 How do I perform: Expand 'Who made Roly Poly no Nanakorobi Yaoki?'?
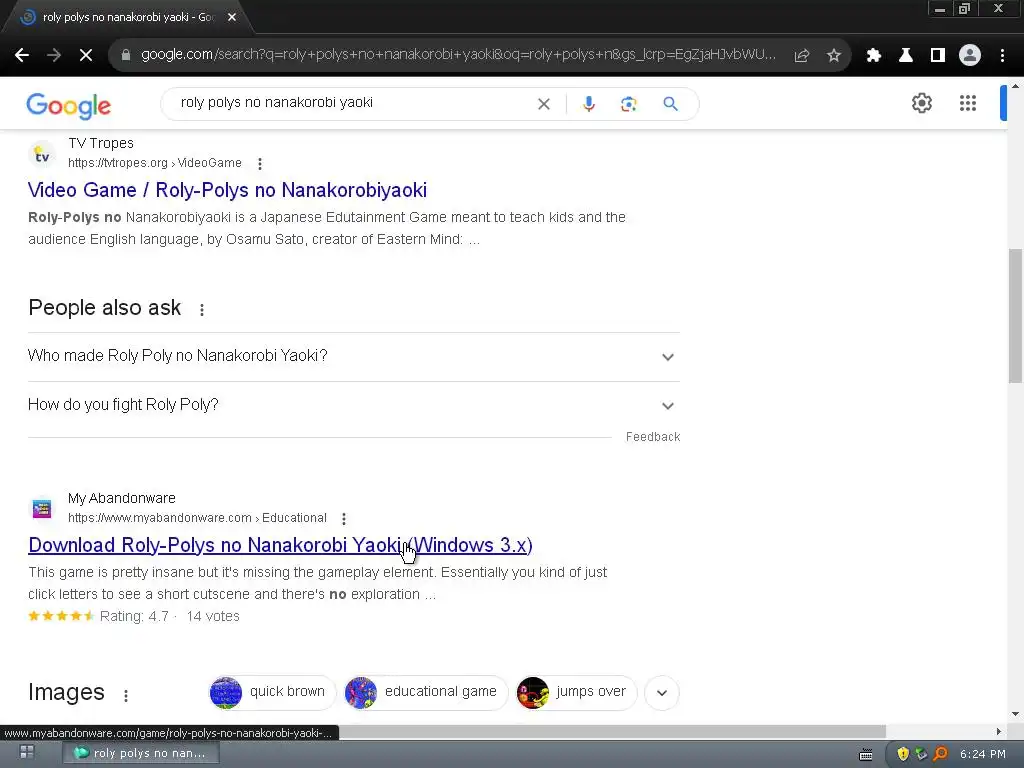353,357
